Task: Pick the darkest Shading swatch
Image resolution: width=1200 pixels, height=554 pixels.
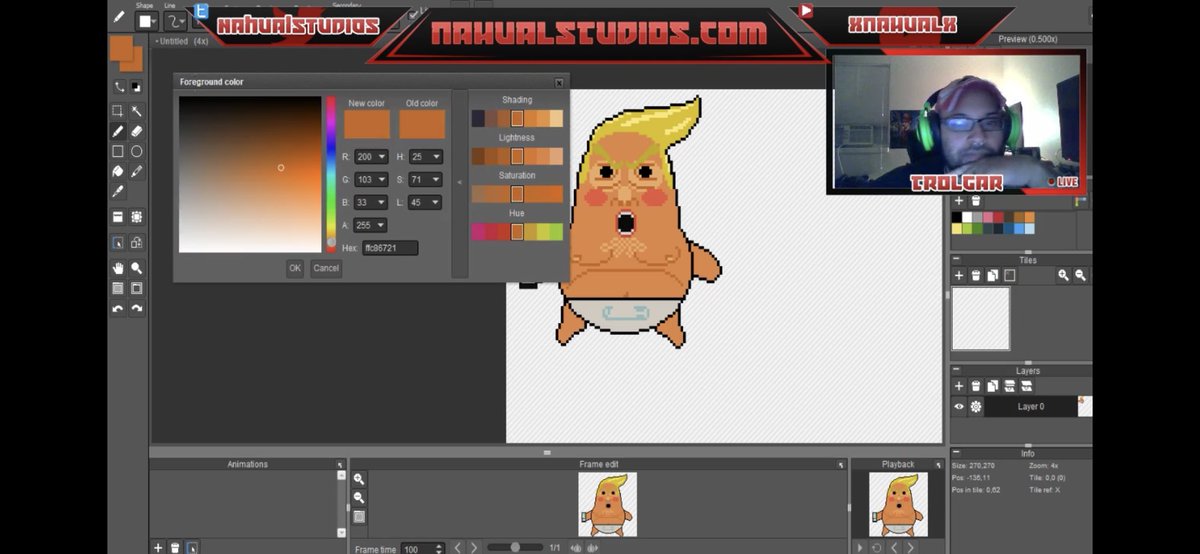Action: 478,119
